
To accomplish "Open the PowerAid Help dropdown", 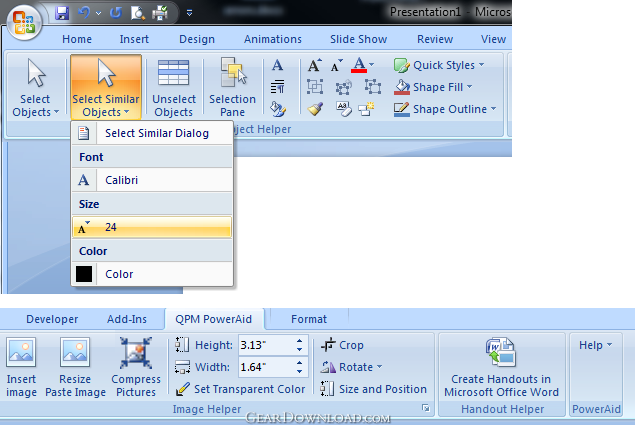I will click(595, 345).
